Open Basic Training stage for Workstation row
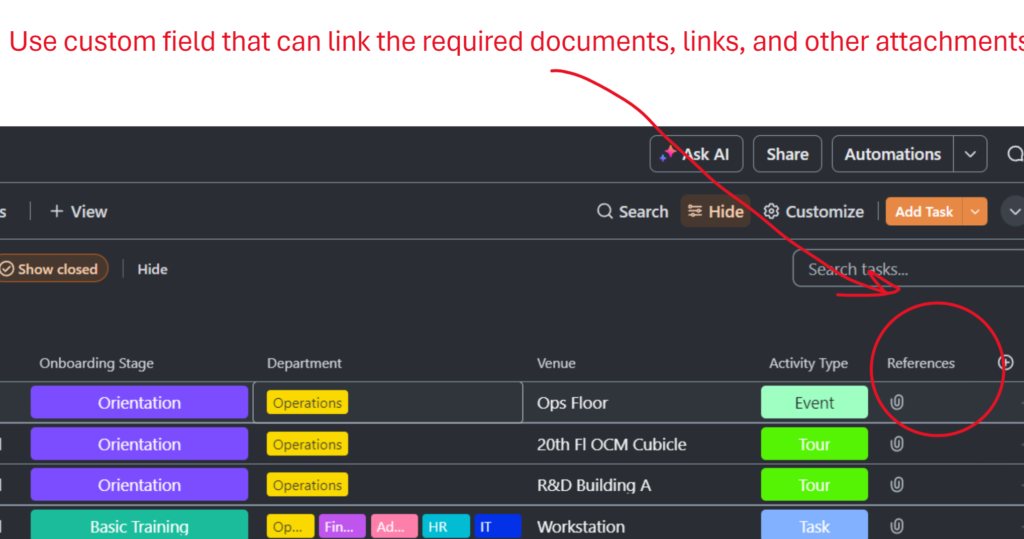This screenshot has width=1024, height=539. pyautogui.click(x=139, y=526)
